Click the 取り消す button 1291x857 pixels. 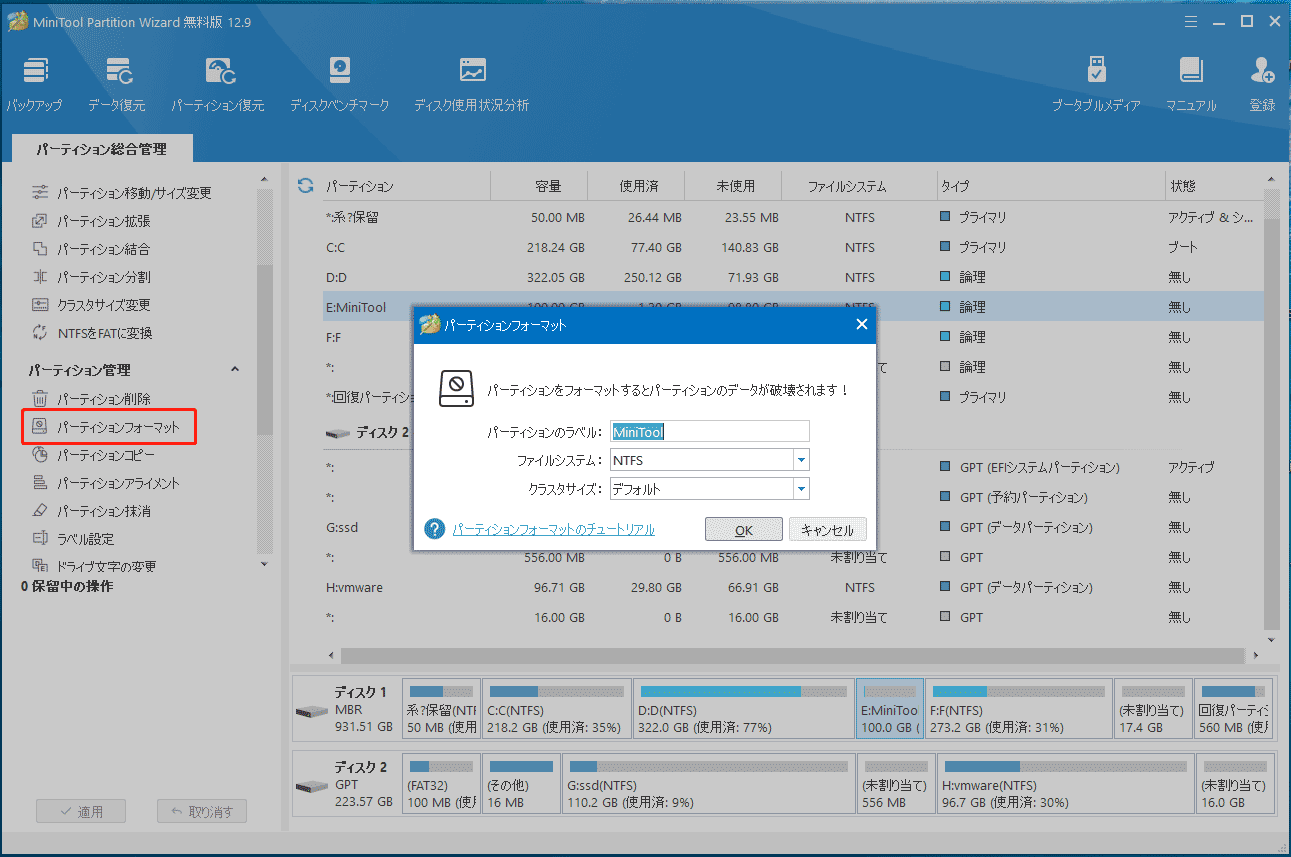click(x=202, y=812)
